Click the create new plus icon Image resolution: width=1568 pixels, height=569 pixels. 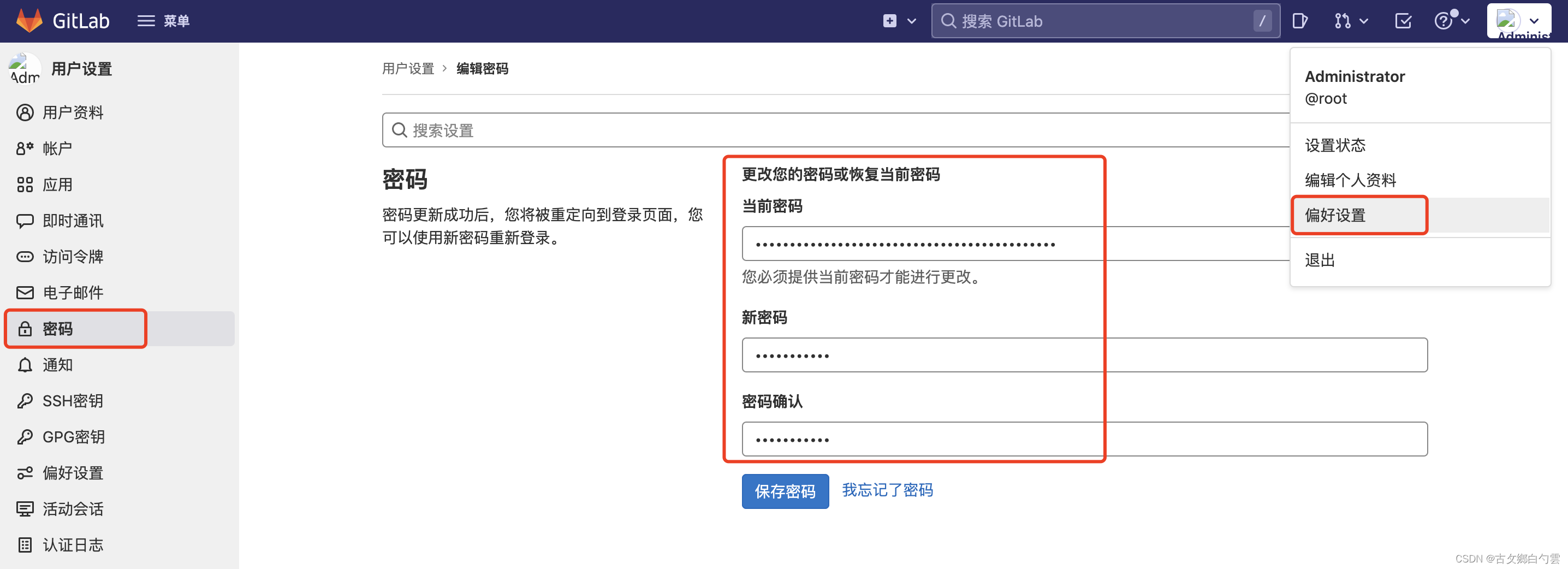(890, 21)
